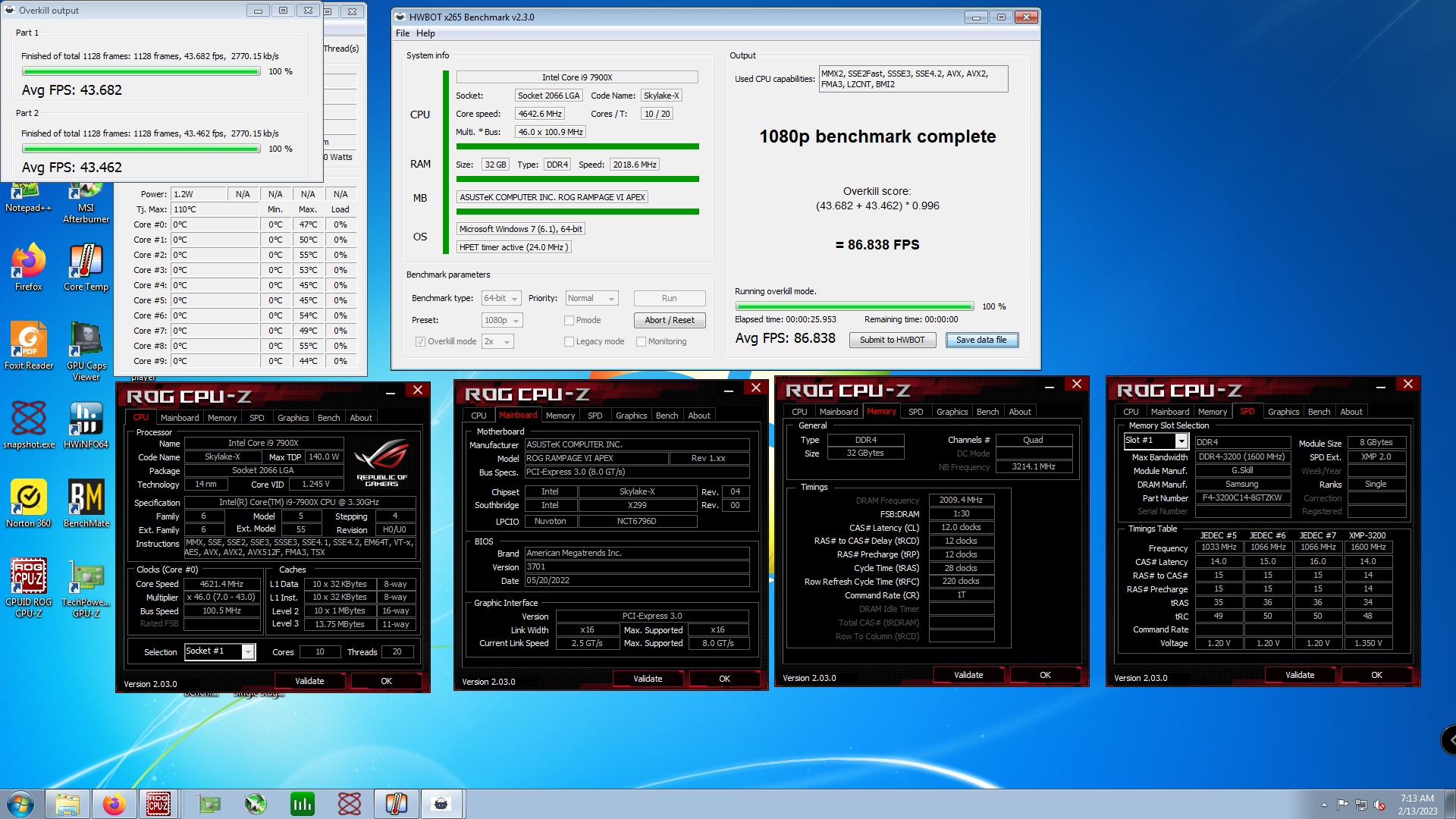This screenshot has height=819, width=1456.
Task: Open the Slot #1 memory slot dropdown
Action: click(1156, 441)
